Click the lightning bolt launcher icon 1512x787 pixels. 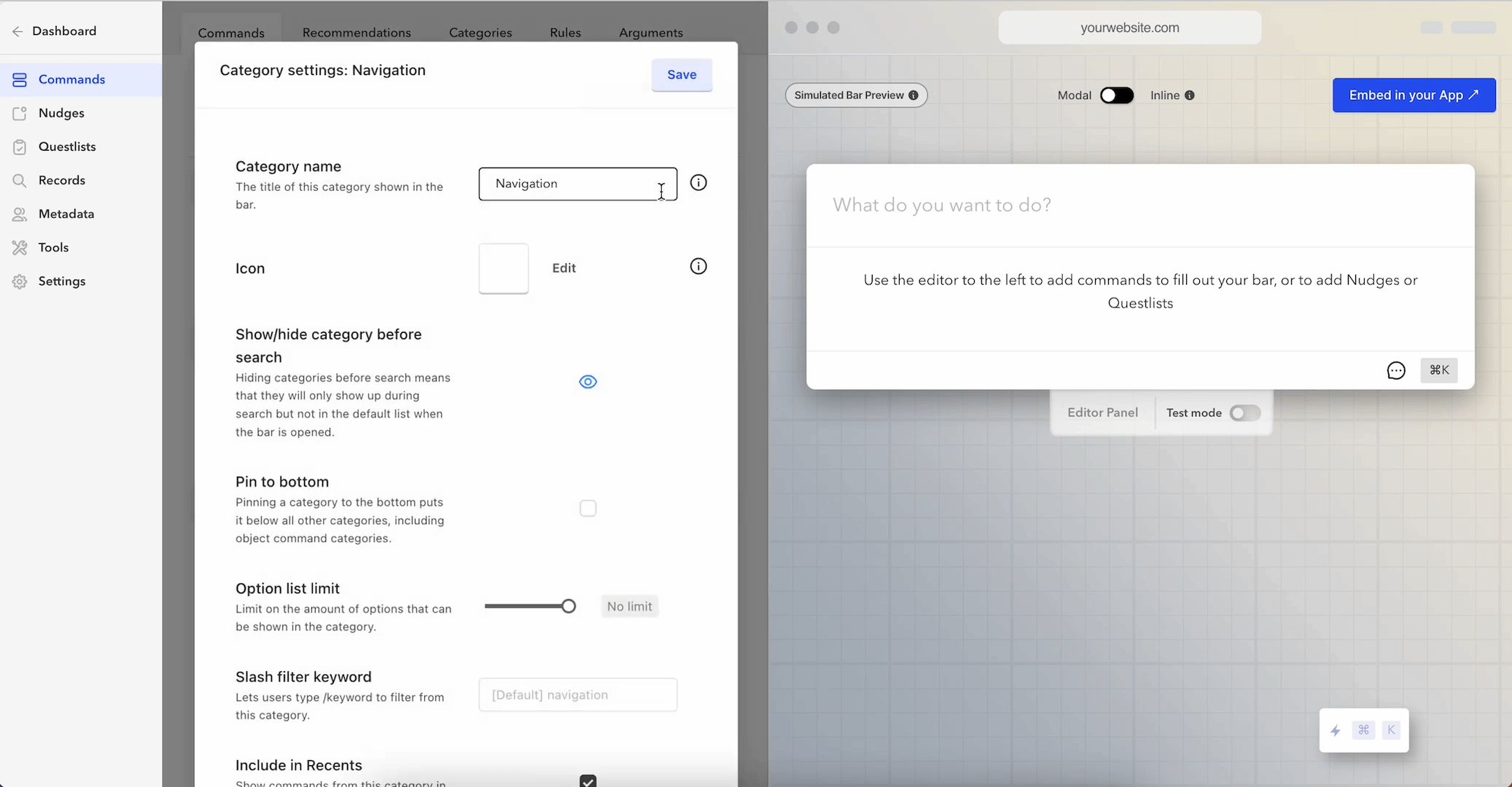tap(1335, 730)
